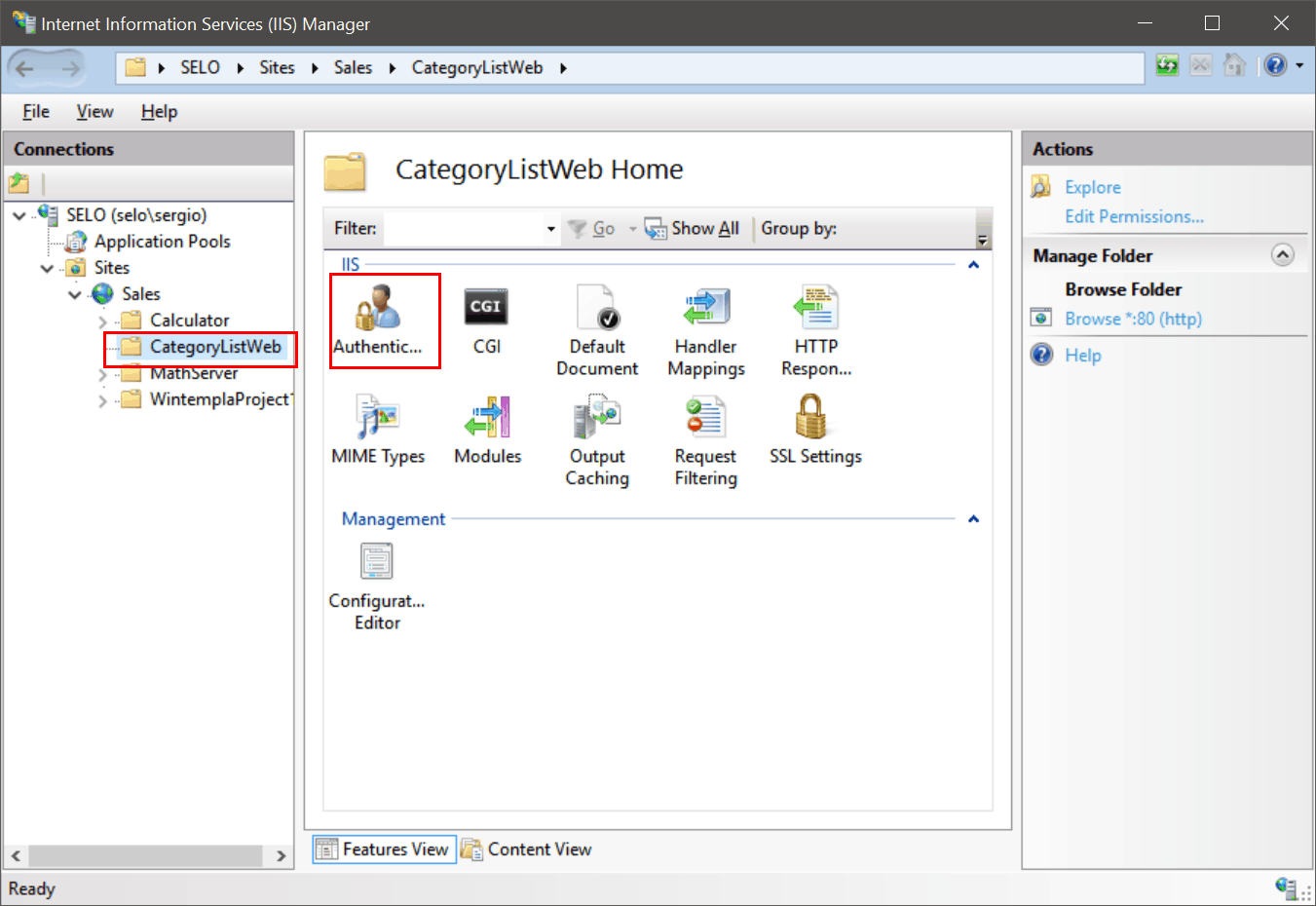Click Sales in the address breadcrumb

[x=353, y=67]
